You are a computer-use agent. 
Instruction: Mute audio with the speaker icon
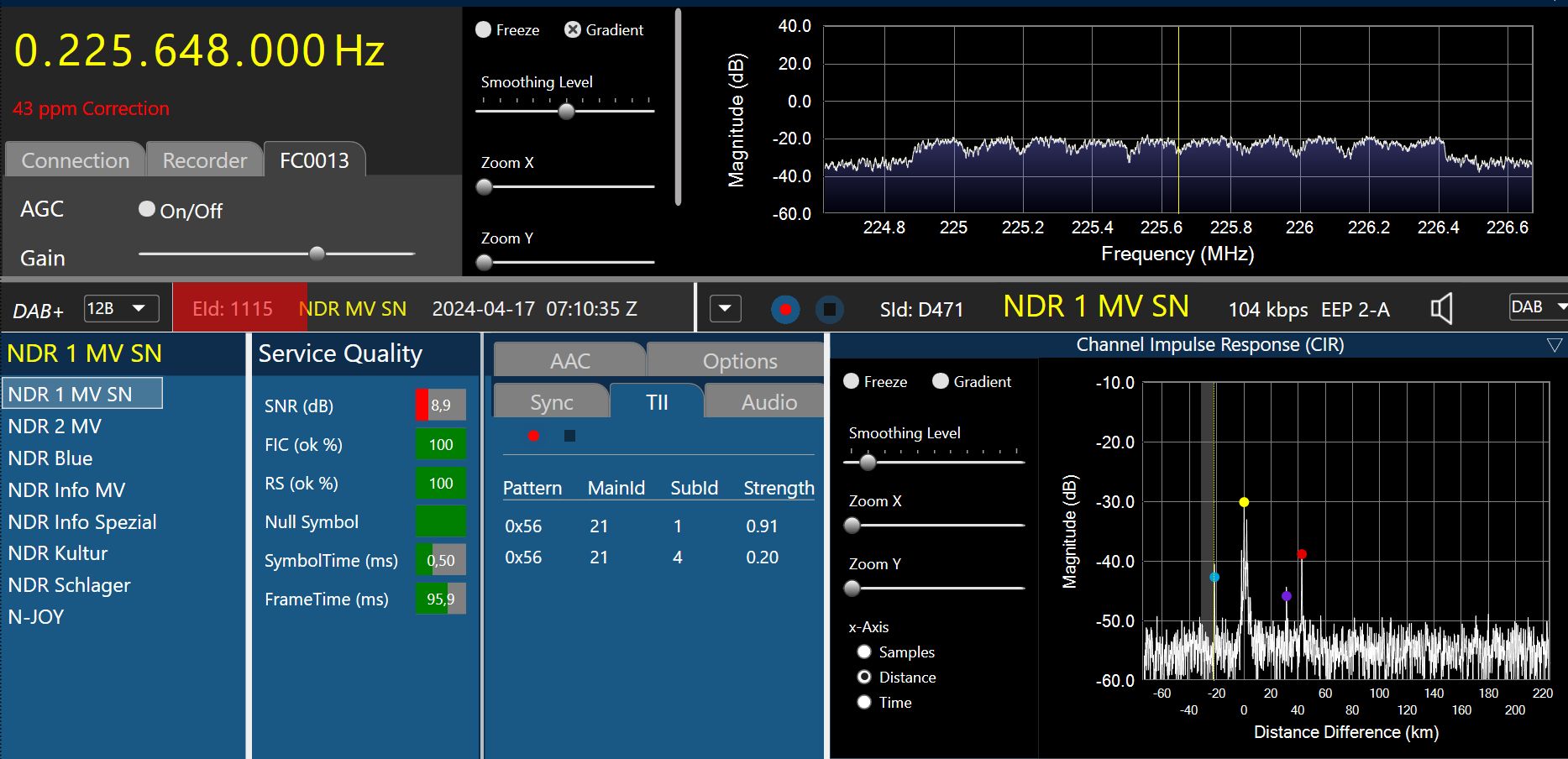1441,309
